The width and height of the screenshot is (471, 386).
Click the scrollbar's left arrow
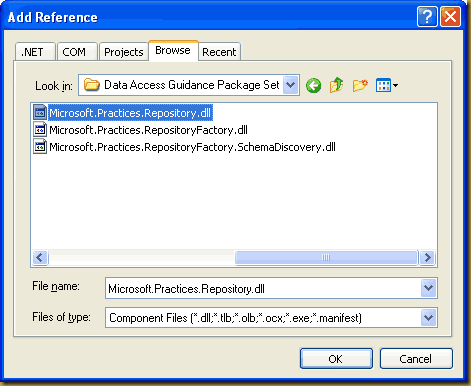40,257
